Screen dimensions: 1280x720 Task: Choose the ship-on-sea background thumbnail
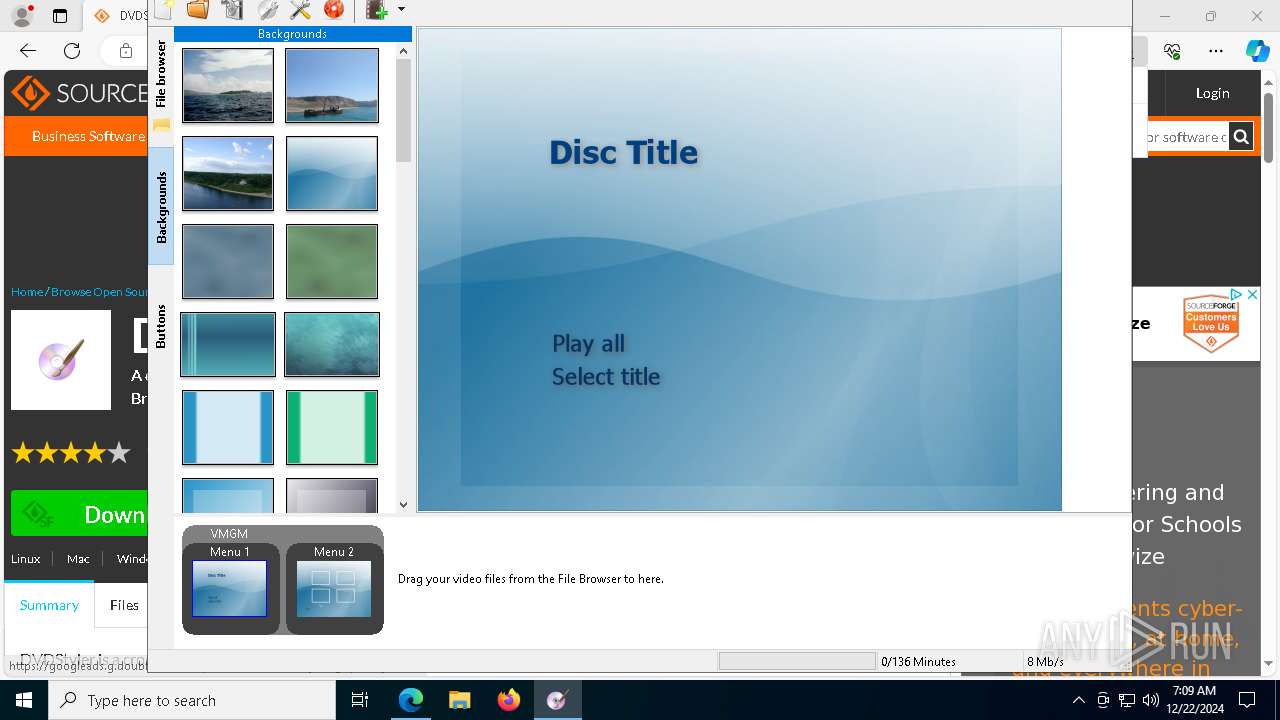332,85
